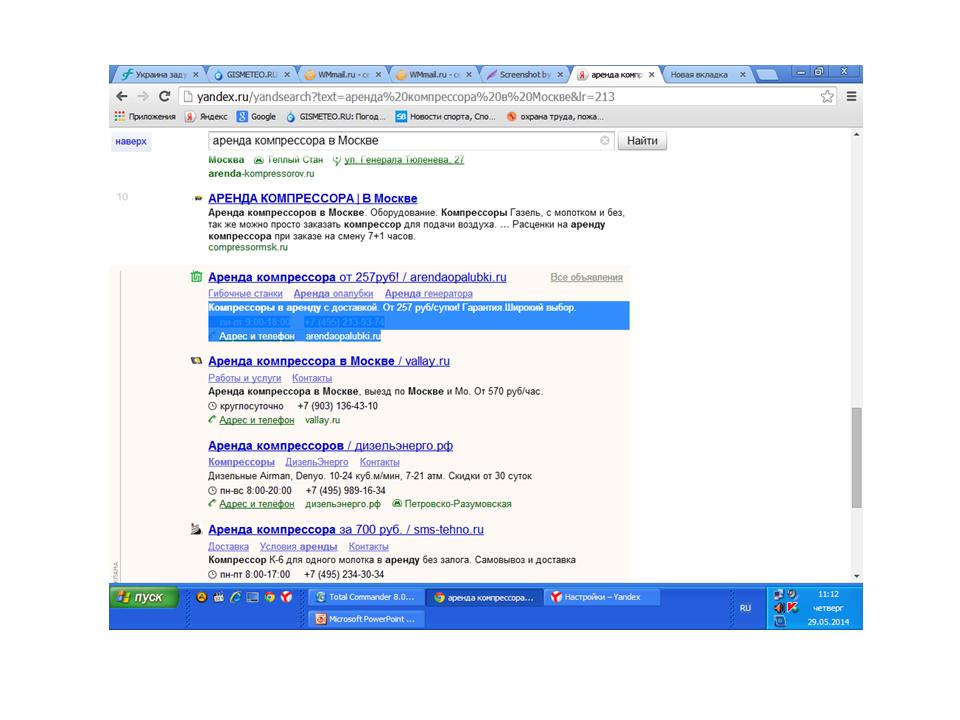The image size is (960, 720).
Task: Open the охрана труда bookmark
Action: [x=555, y=116]
